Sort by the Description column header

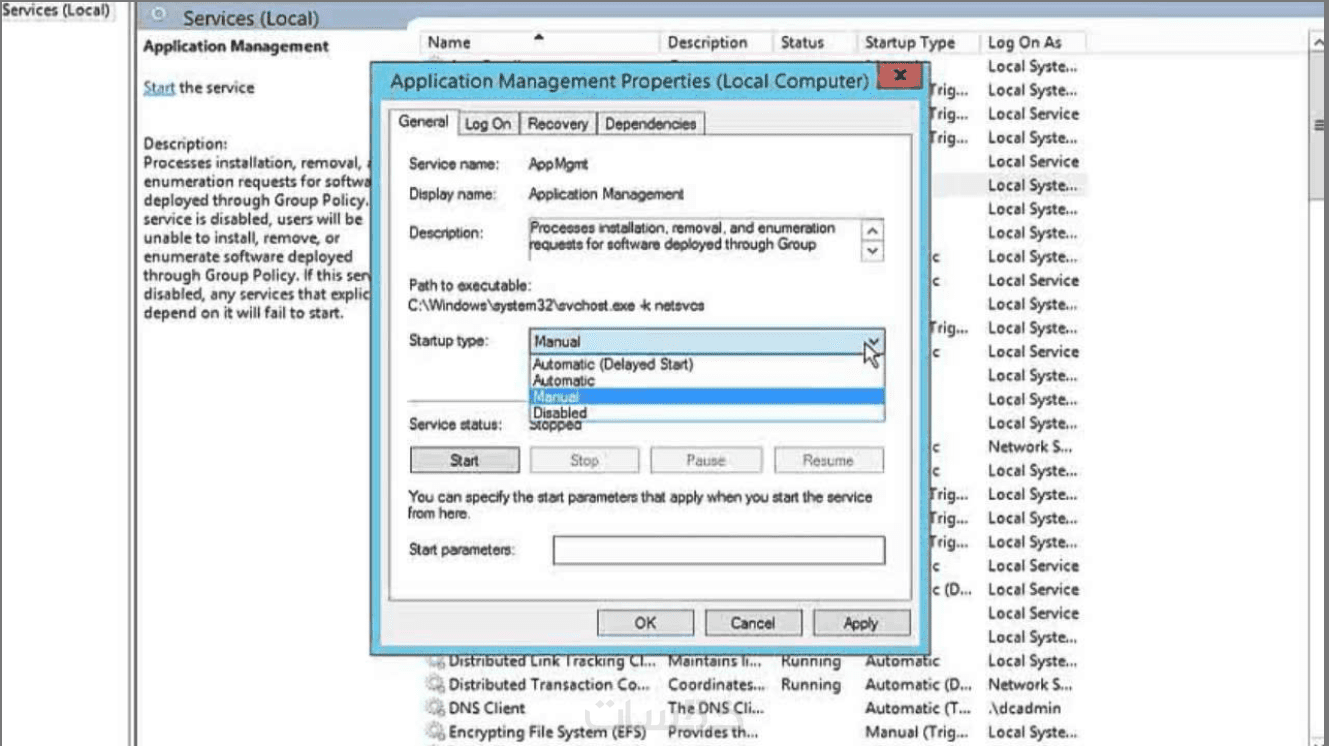pos(716,43)
